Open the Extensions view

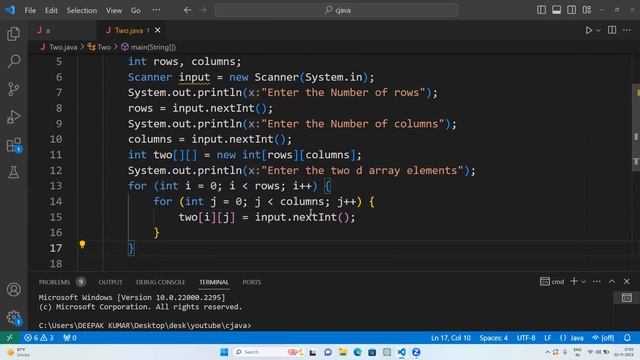tap(13, 145)
